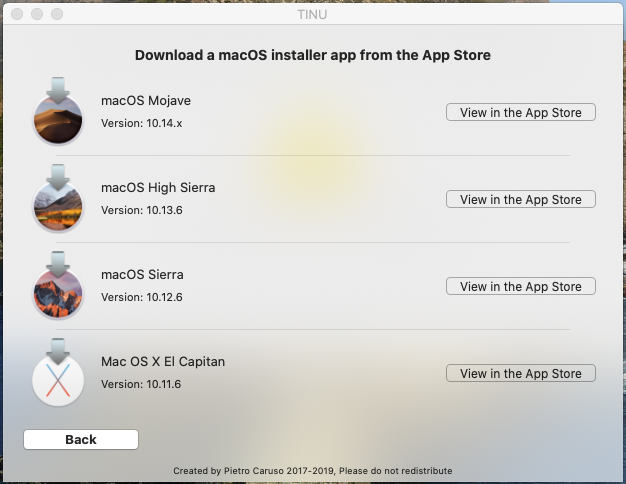Click the macOS Mojave installer icon
The height and width of the screenshot is (484, 626).
point(58,111)
